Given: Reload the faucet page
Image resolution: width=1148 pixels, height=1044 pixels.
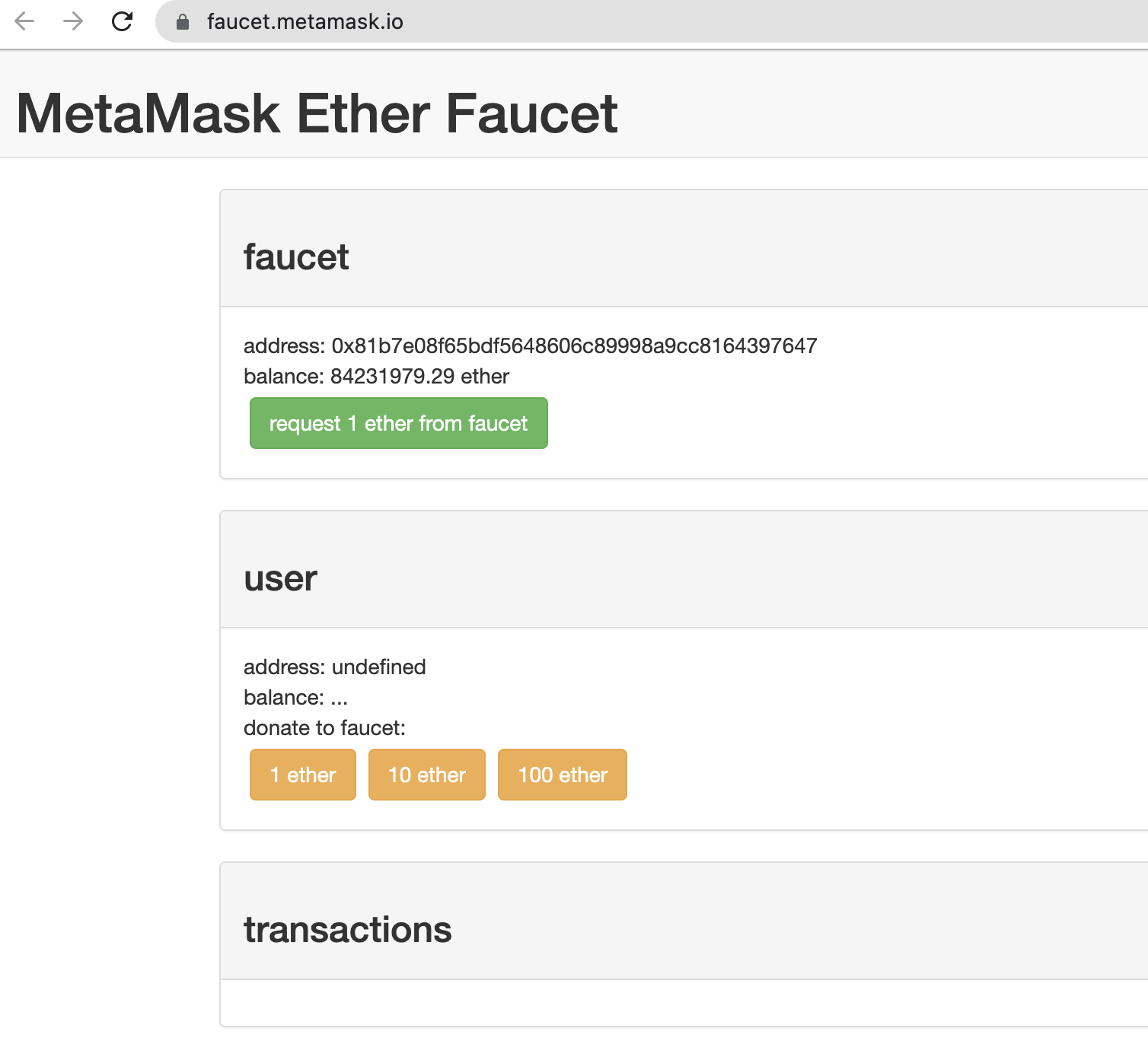Looking at the screenshot, I should (x=122, y=21).
